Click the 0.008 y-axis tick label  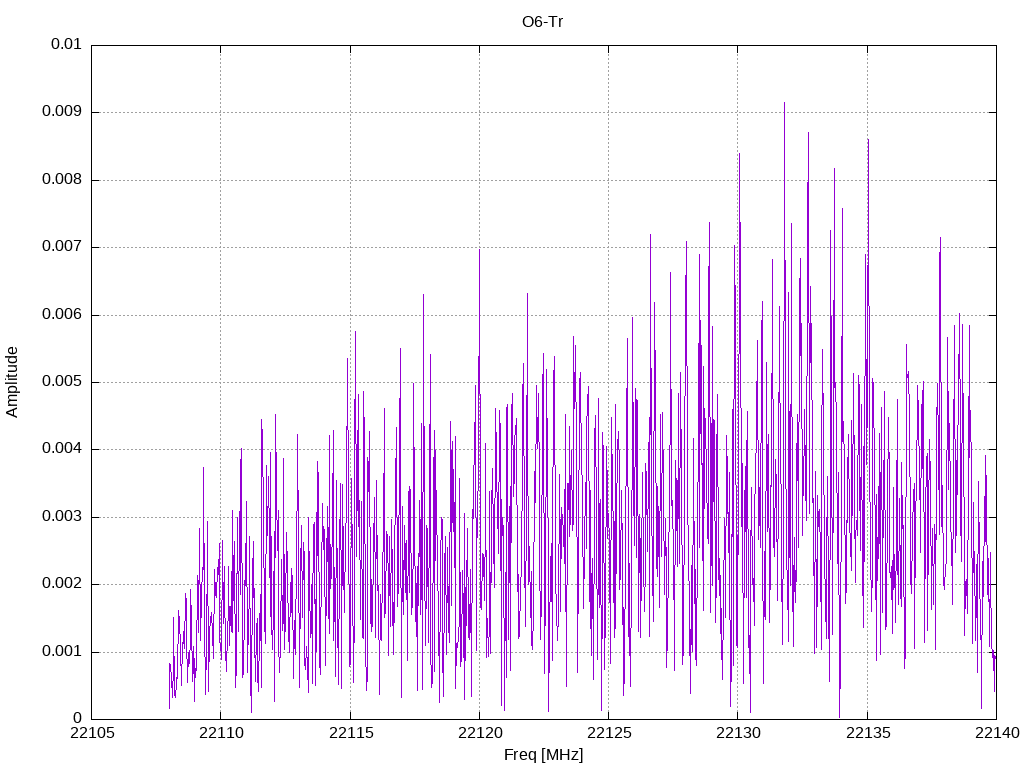pos(62,179)
